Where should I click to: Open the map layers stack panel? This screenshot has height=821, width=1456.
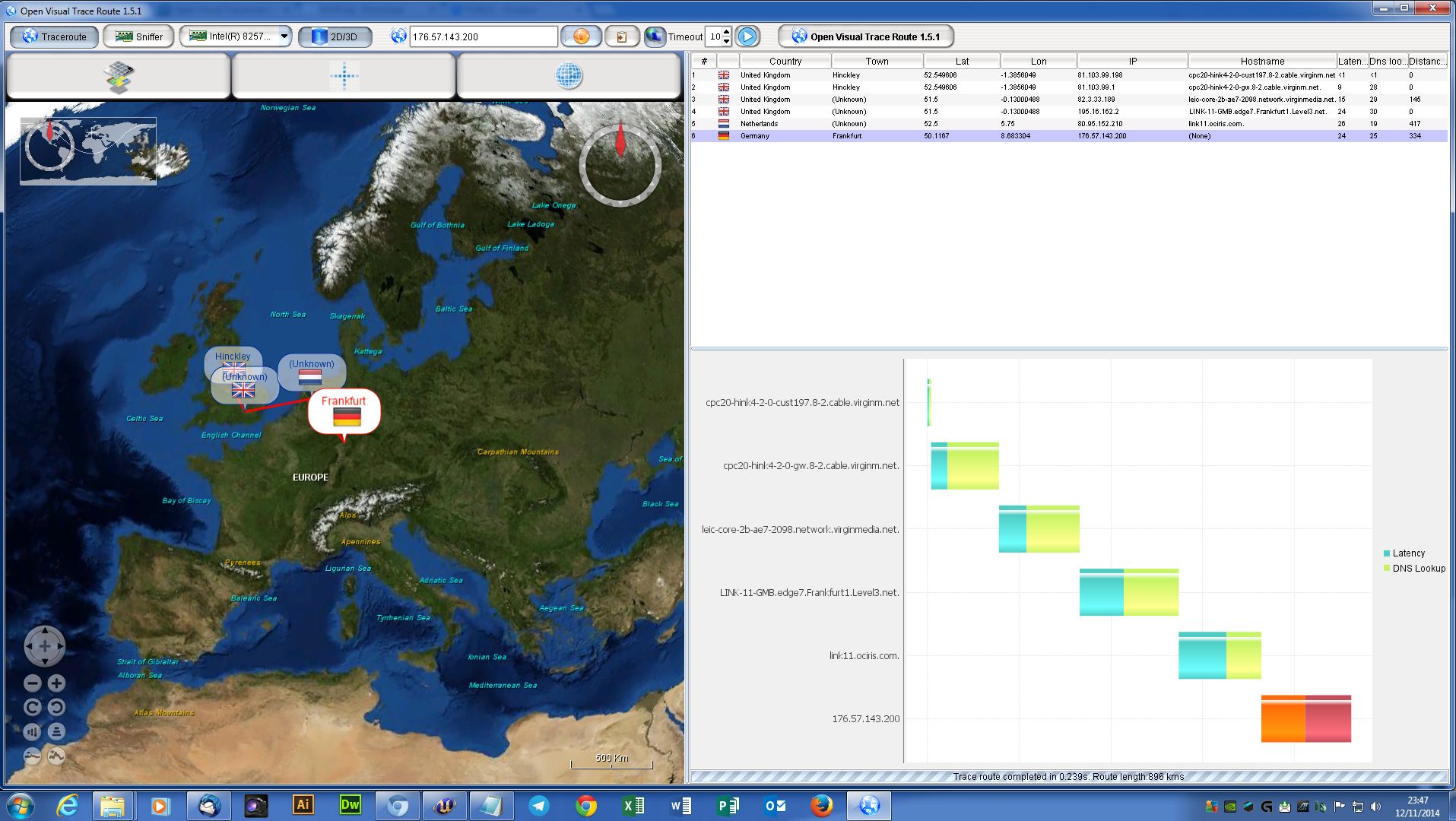(x=118, y=76)
